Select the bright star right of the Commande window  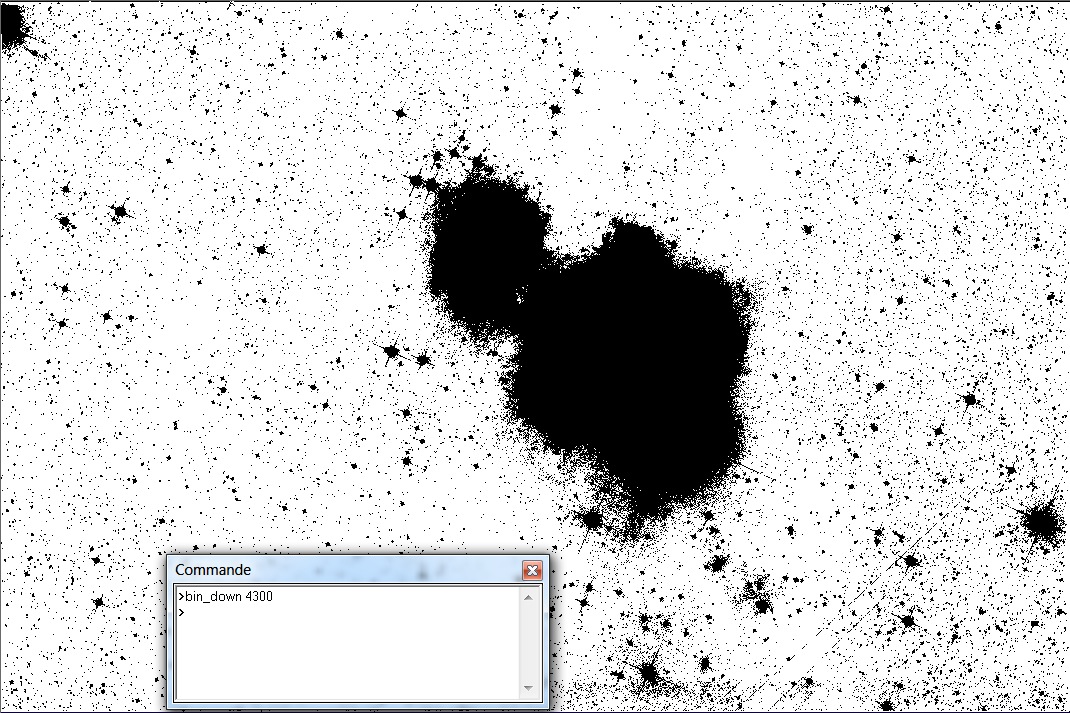[648, 671]
